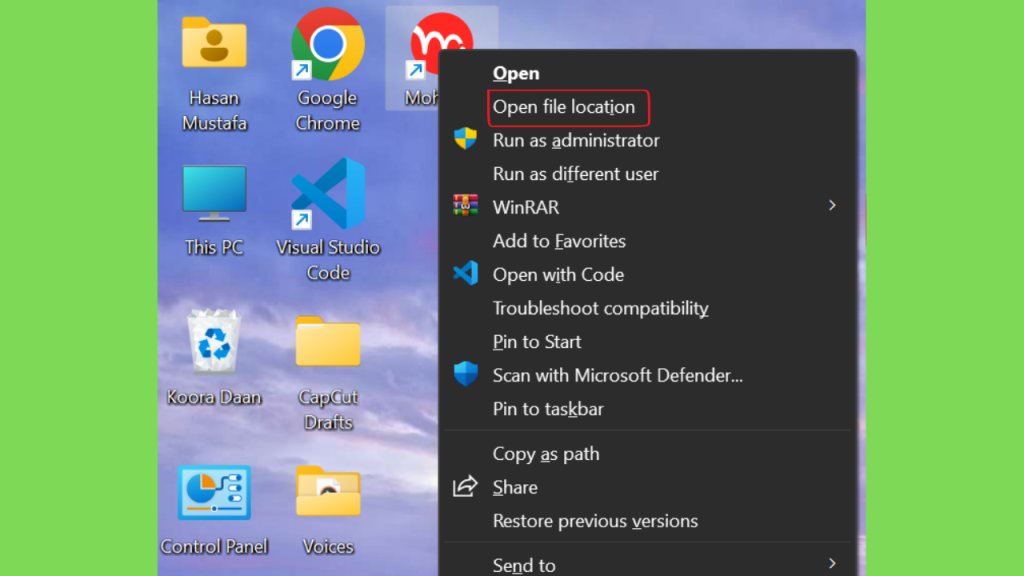Open the Koora Daan recycle bin icon
This screenshot has width=1024, height=576.
pos(214,341)
